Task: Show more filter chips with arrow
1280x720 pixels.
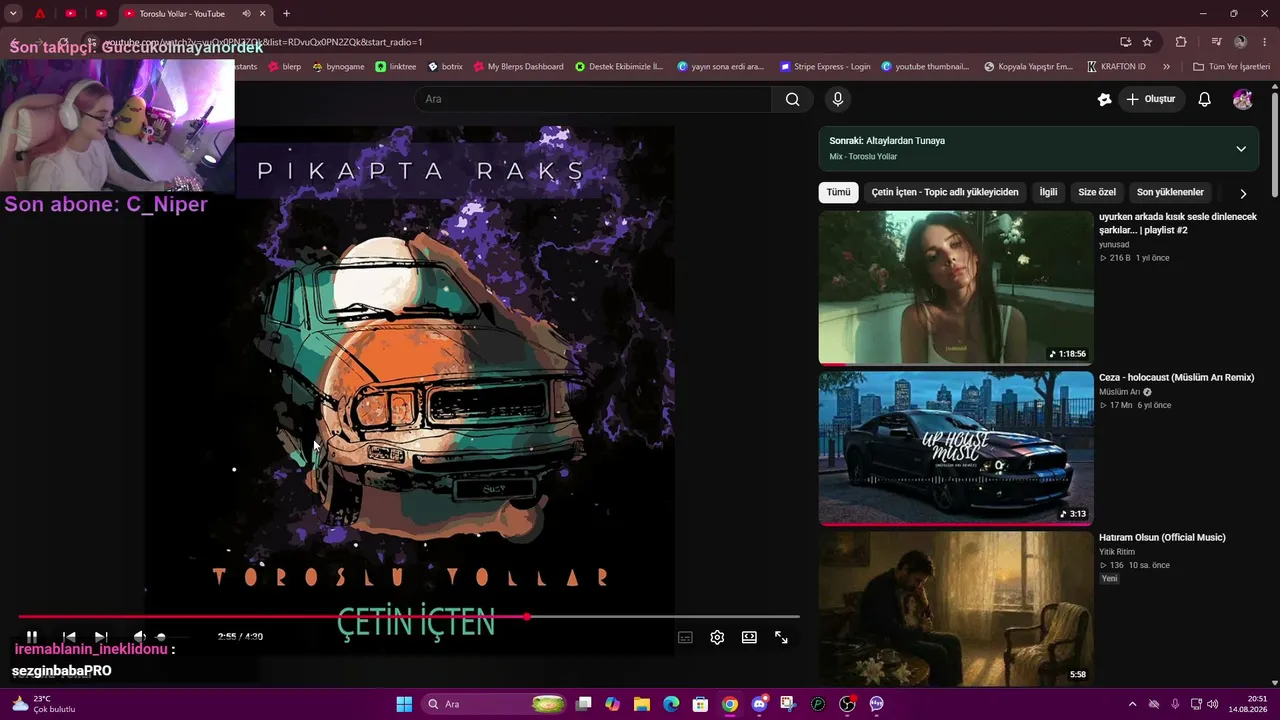Action: pyautogui.click(x=1243, y=193)
